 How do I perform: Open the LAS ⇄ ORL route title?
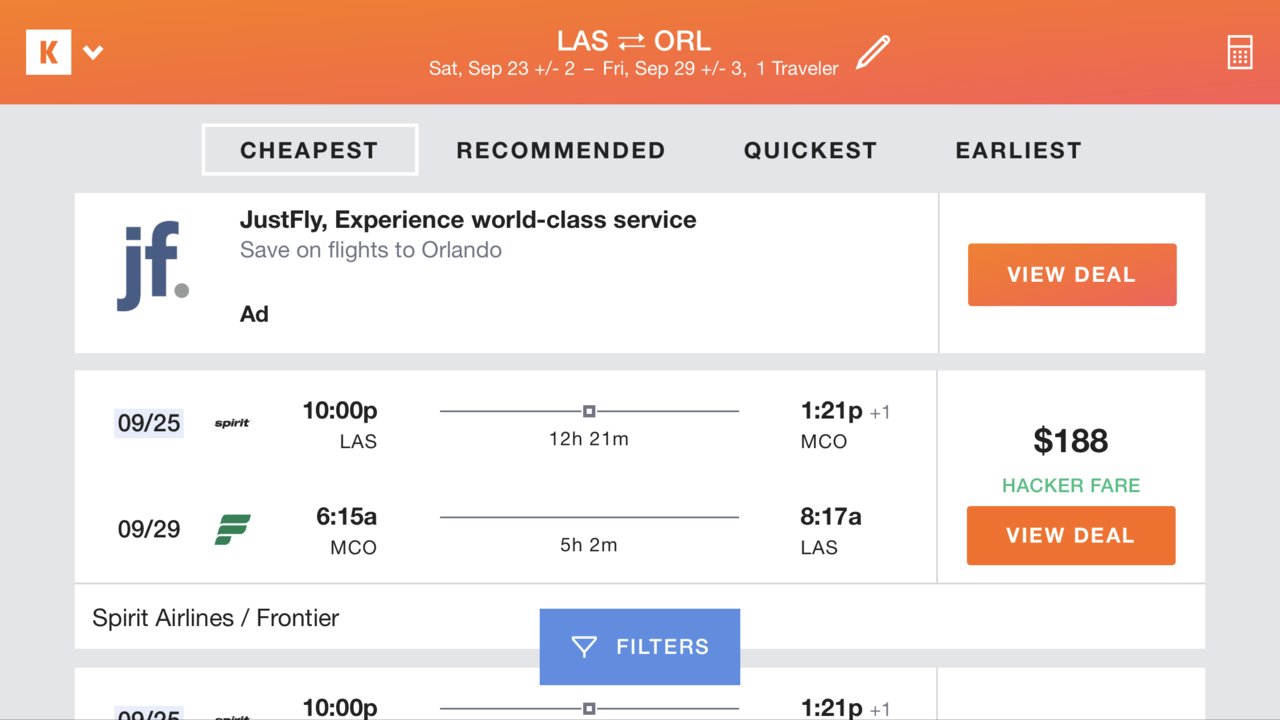coord(634,41)
